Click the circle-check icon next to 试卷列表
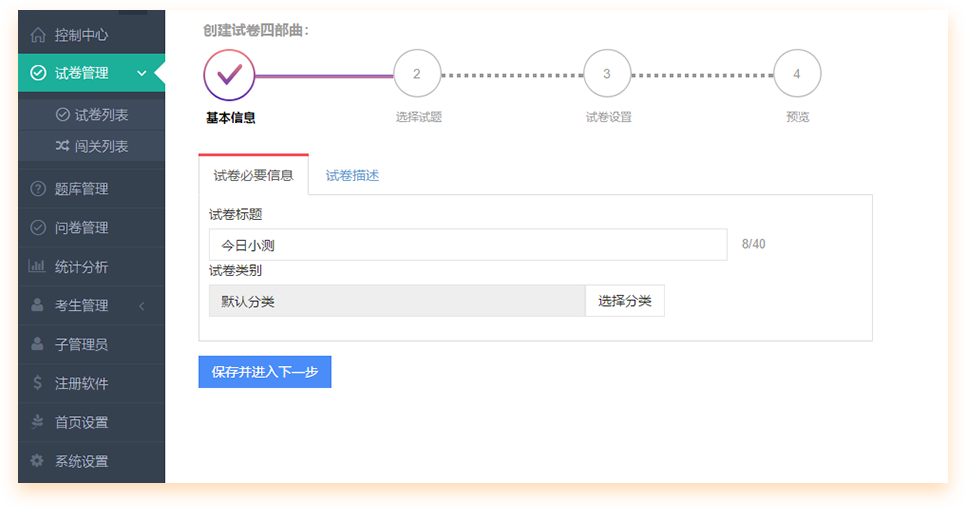Viewport: 966px width, 509px height. coord(62,114)
